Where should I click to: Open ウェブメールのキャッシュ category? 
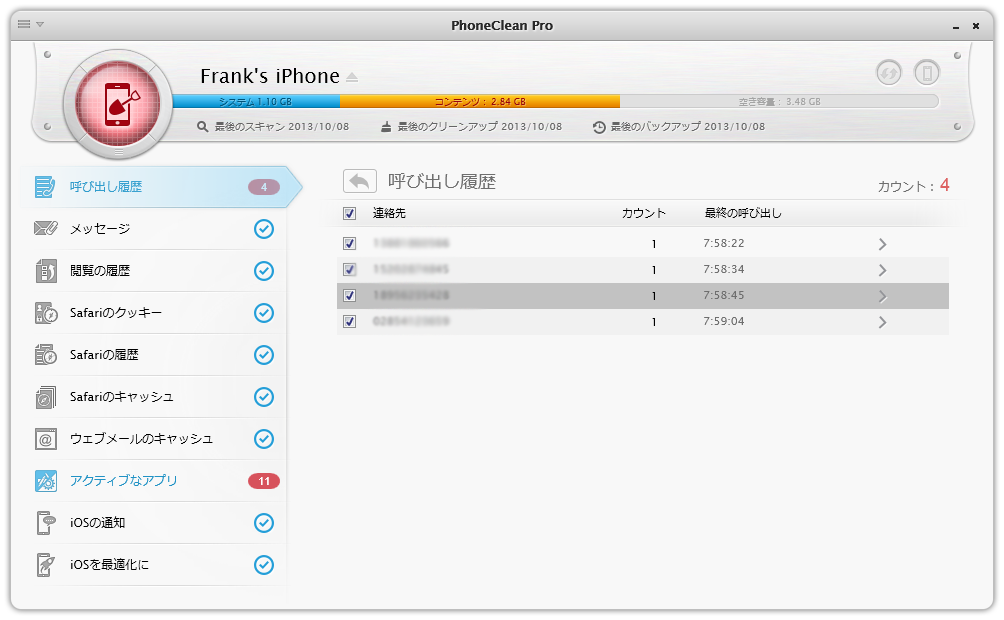point(154,439)
